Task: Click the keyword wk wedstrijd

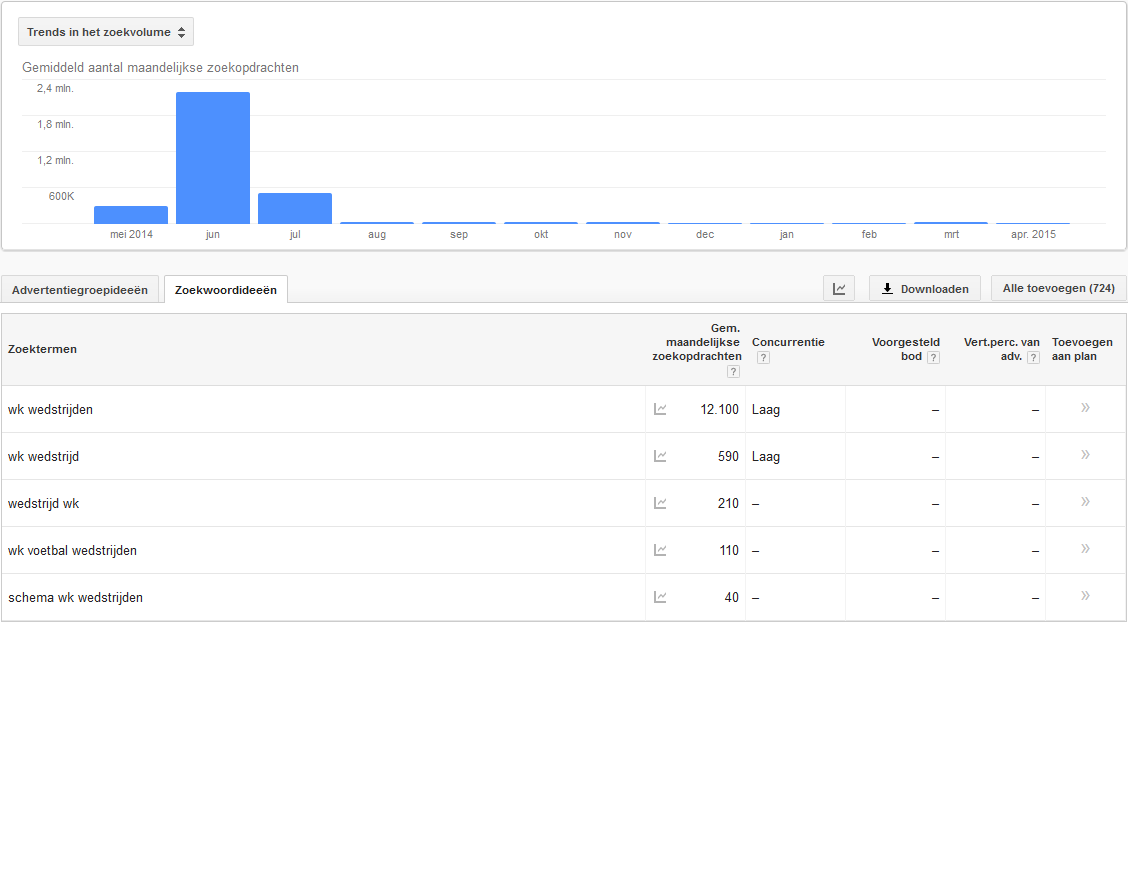Action: point(43,457)
